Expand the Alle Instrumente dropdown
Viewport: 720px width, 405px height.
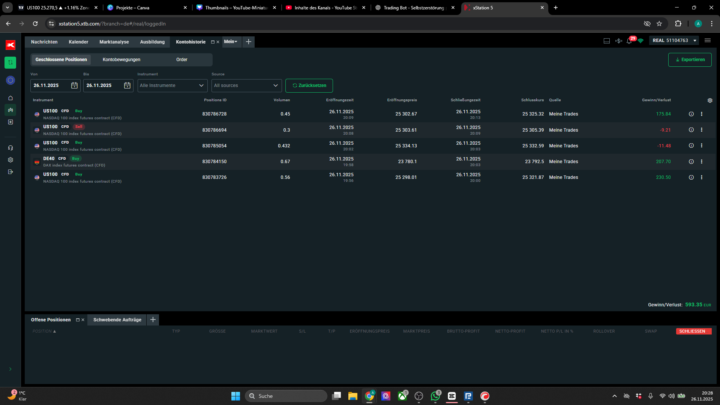172,85
